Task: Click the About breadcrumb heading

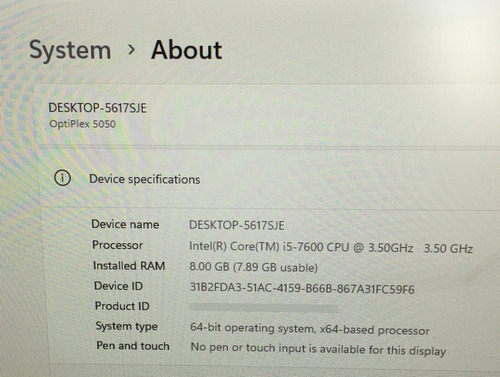Action: point(187,50)
